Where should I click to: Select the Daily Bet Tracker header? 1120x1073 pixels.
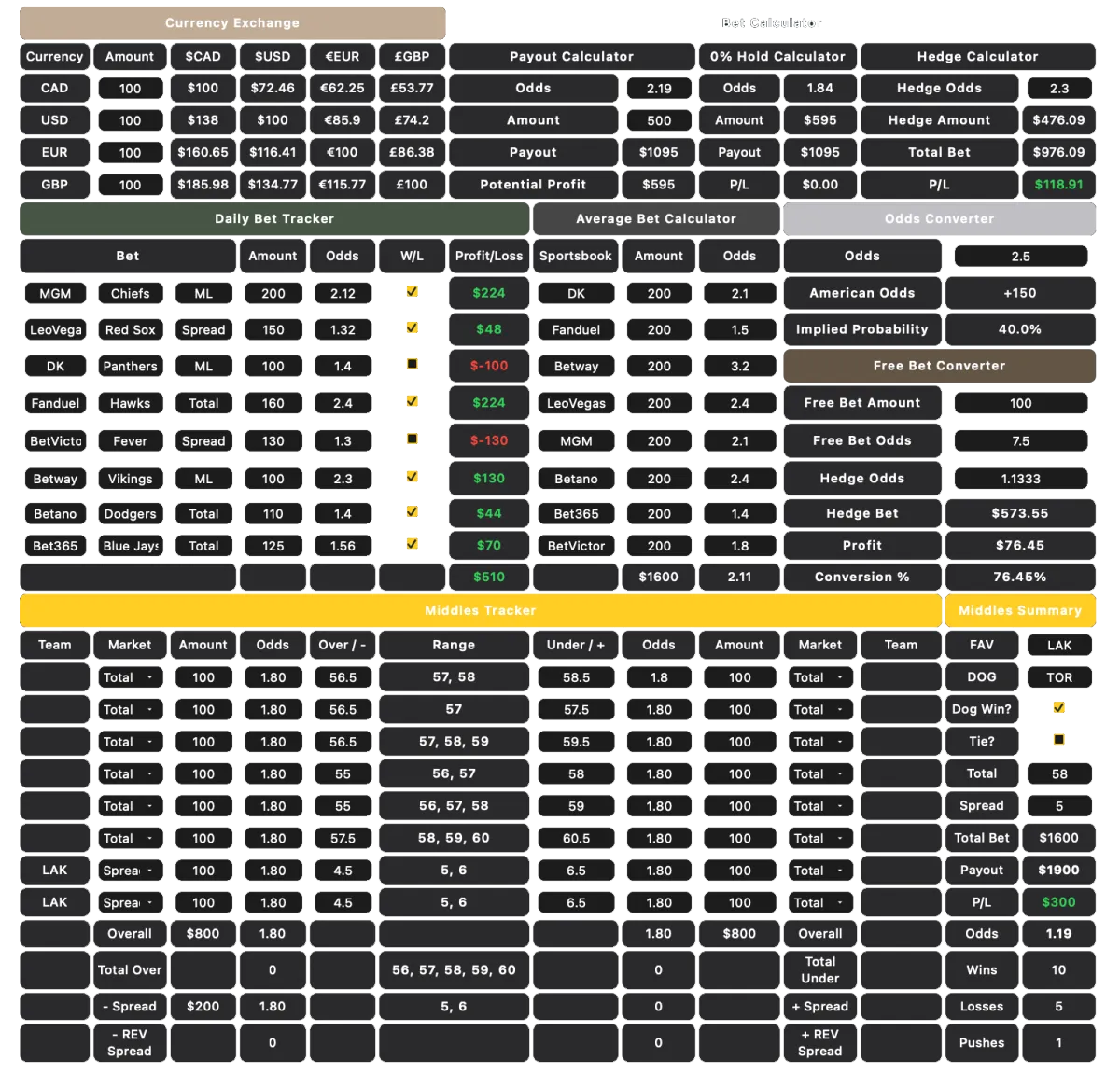(x=273, y=219)
